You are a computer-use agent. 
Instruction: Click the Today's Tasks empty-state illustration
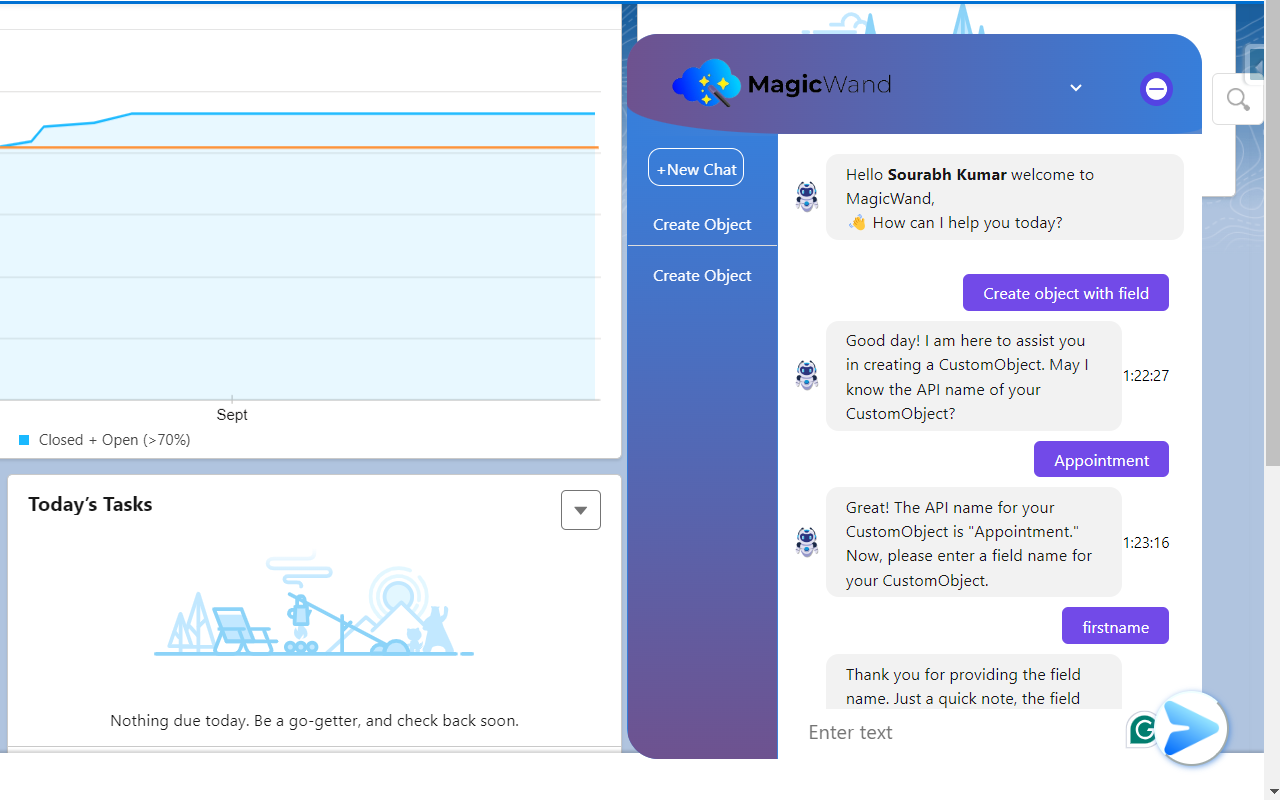pos(314,605)
